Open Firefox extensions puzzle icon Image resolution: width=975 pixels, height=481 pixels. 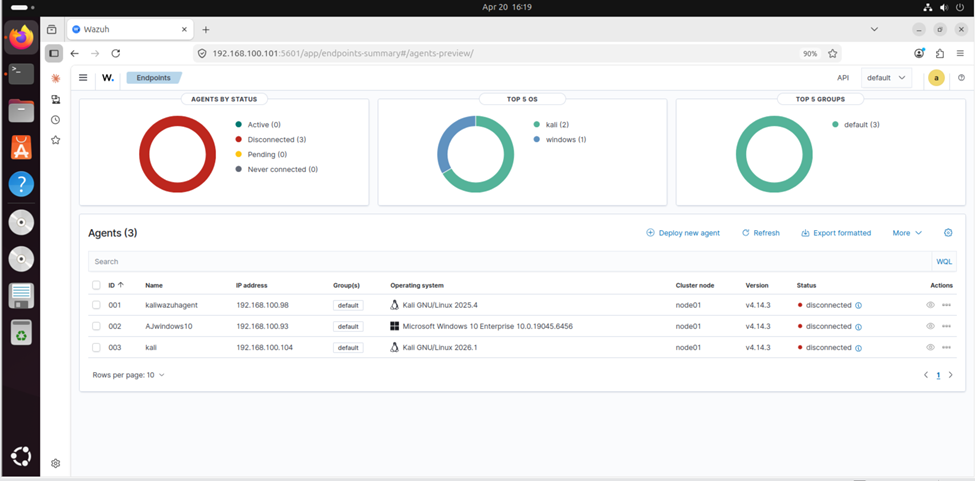pos(940,53)
